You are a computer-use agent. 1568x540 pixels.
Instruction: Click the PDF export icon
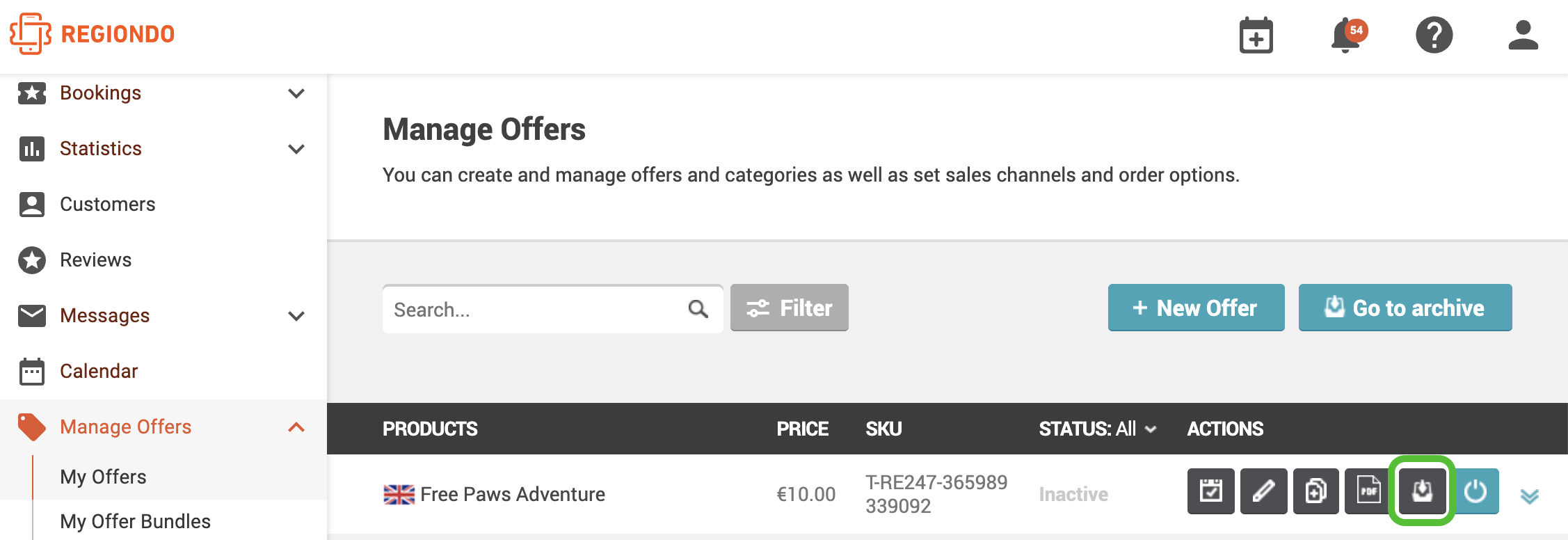click(1368, 491)
